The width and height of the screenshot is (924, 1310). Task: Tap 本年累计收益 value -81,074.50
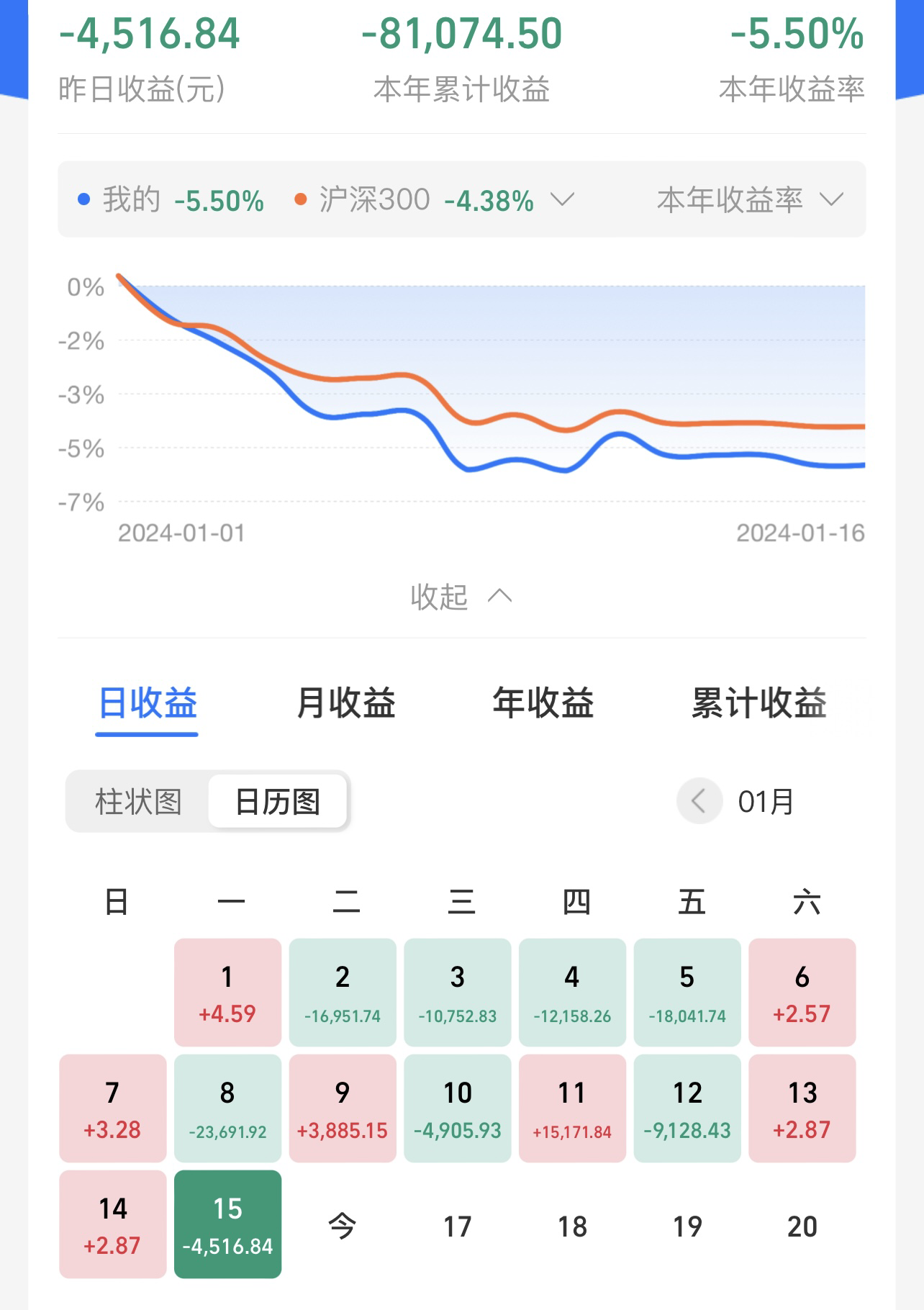pyautogui.click(x=461, y=35)
